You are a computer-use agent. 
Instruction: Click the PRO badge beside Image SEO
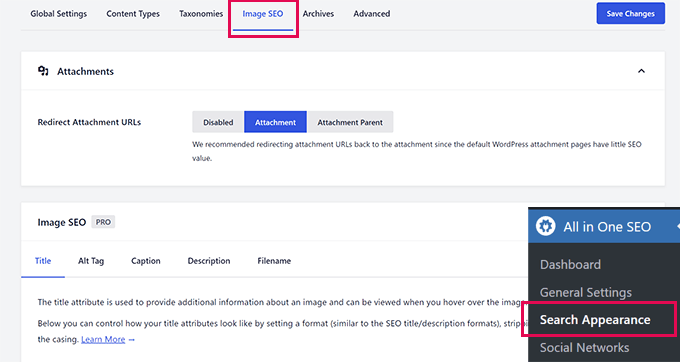click(x=103, y=222)
